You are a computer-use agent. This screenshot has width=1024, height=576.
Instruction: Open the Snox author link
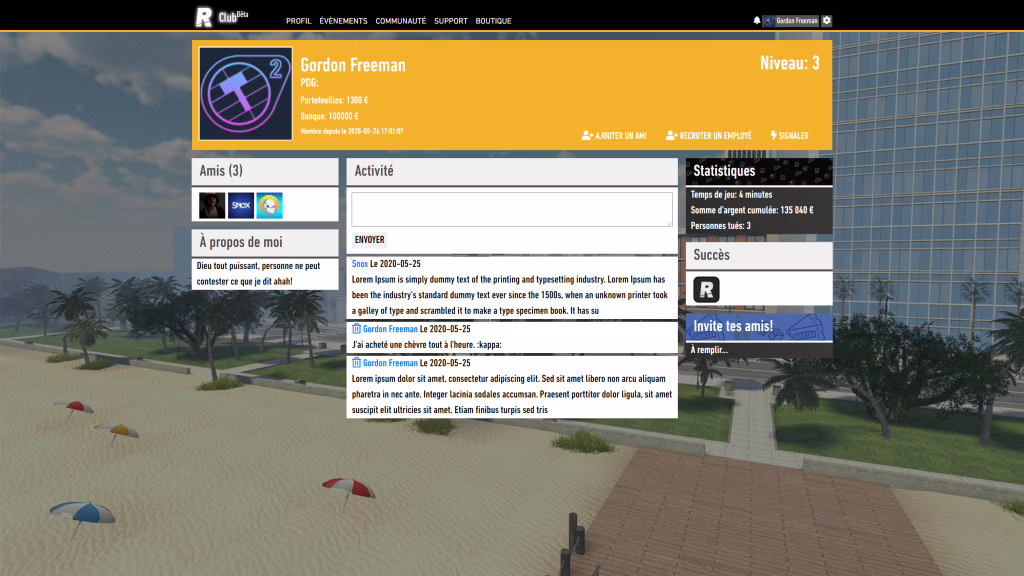pos(360,264)
